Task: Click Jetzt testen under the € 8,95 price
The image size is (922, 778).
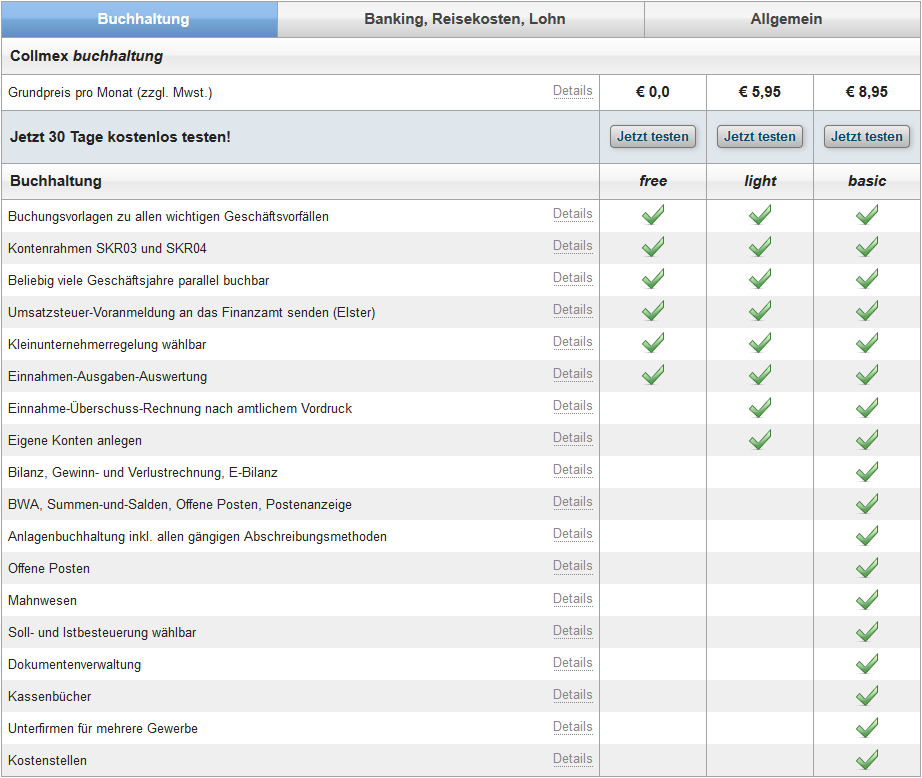Action: coord(867,136)
